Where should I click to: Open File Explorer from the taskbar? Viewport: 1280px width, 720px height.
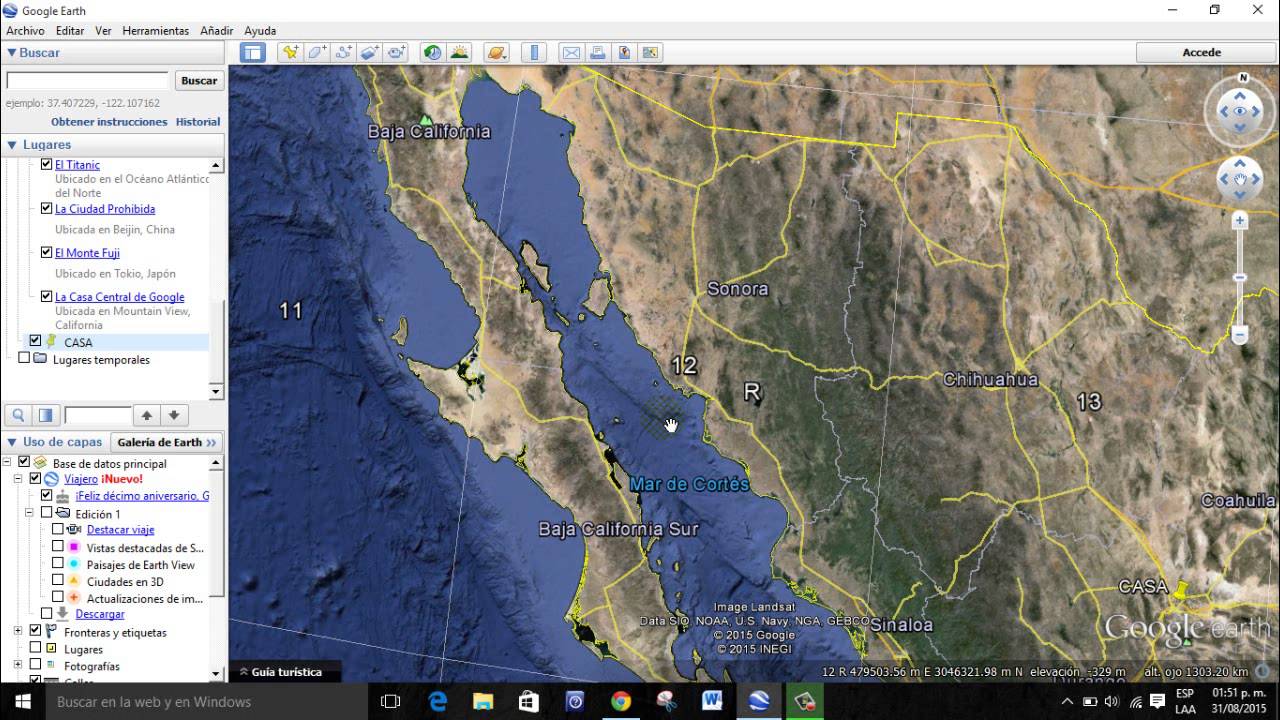pyautogui.click(x=483, y=702)
